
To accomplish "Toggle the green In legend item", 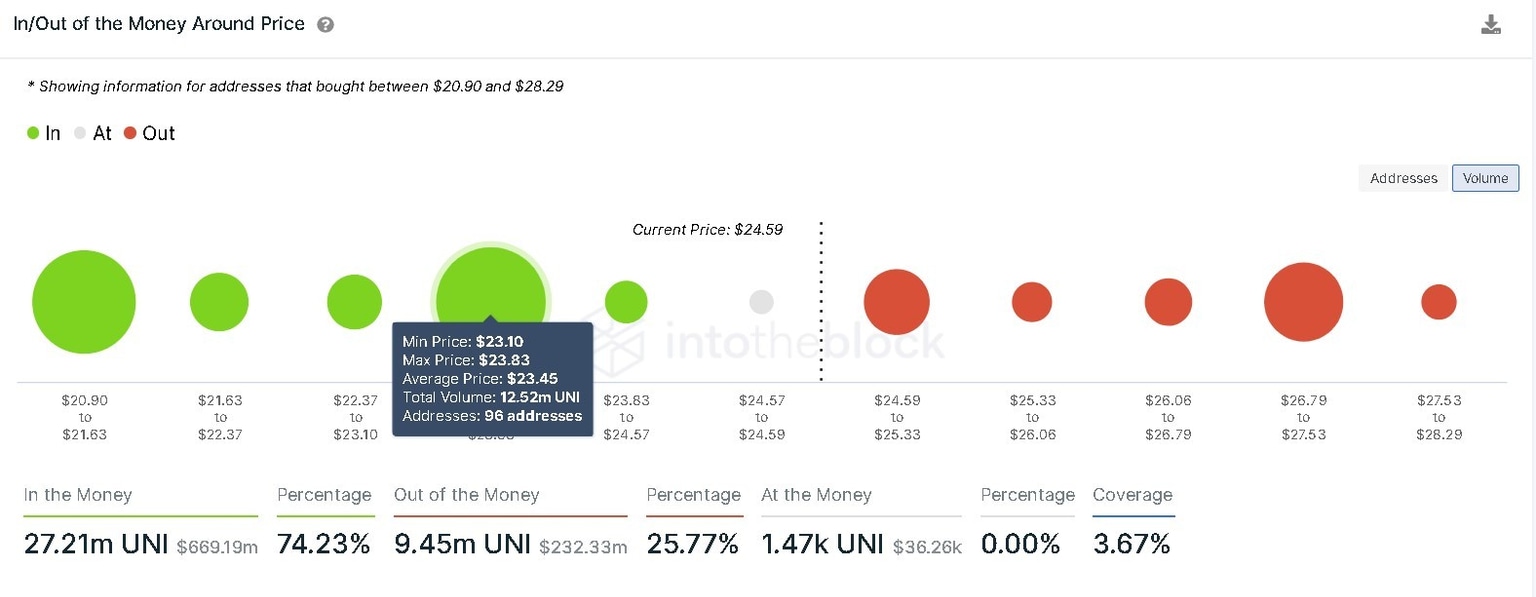I will click(44, 133).
